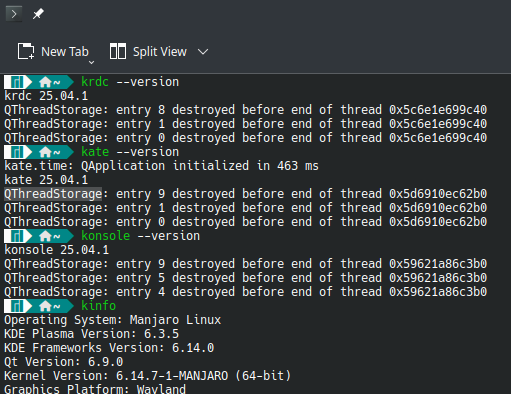The width and height of the screenshot is (511, 394).
Task: Click 'konsole 25.04.1' output line
Action: [57, 250]
